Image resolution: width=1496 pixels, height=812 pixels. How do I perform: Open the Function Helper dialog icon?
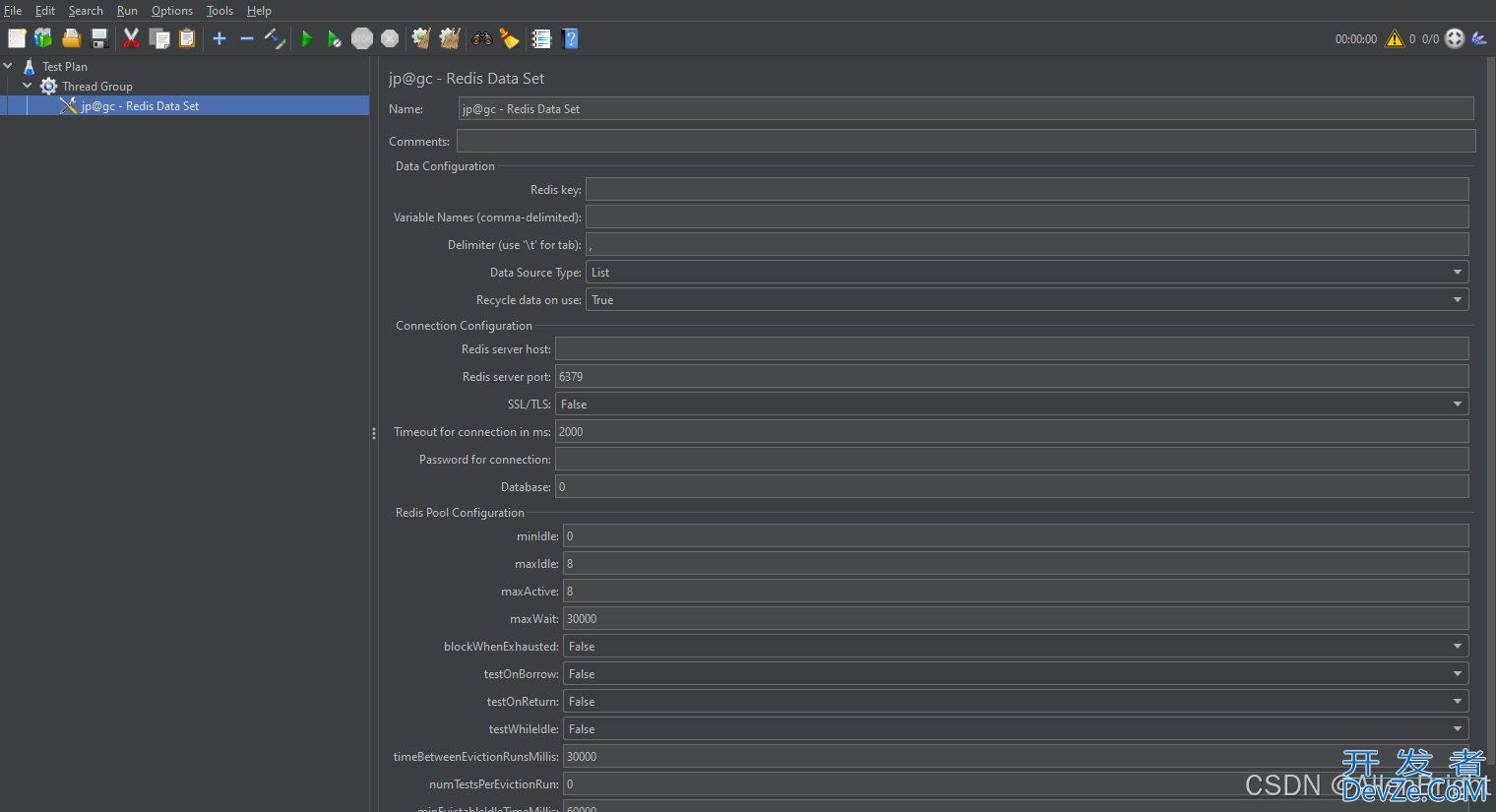click(541, 38)
